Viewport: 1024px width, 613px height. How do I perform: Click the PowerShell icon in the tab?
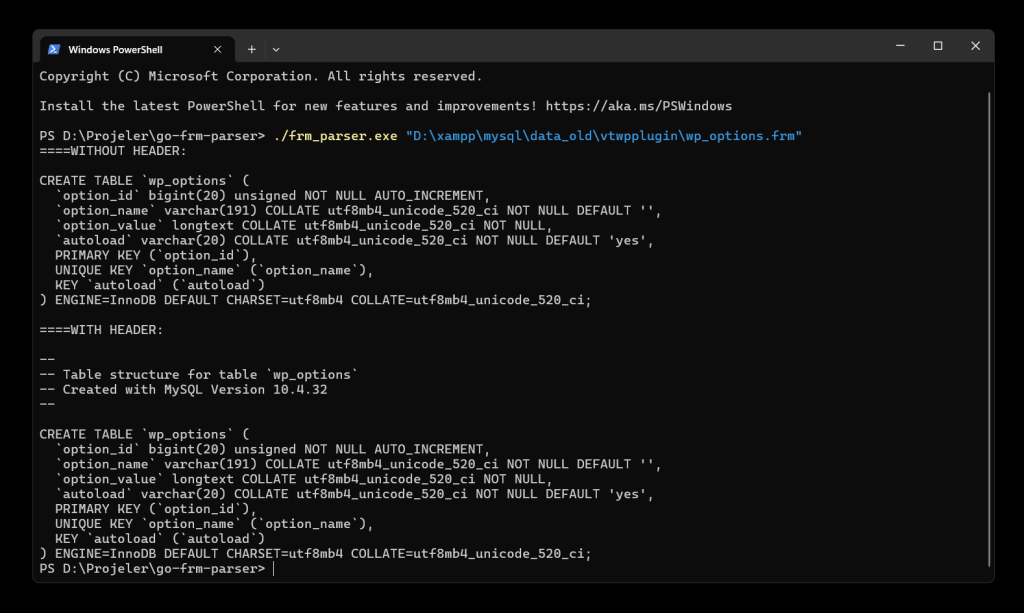pos(54,49)
